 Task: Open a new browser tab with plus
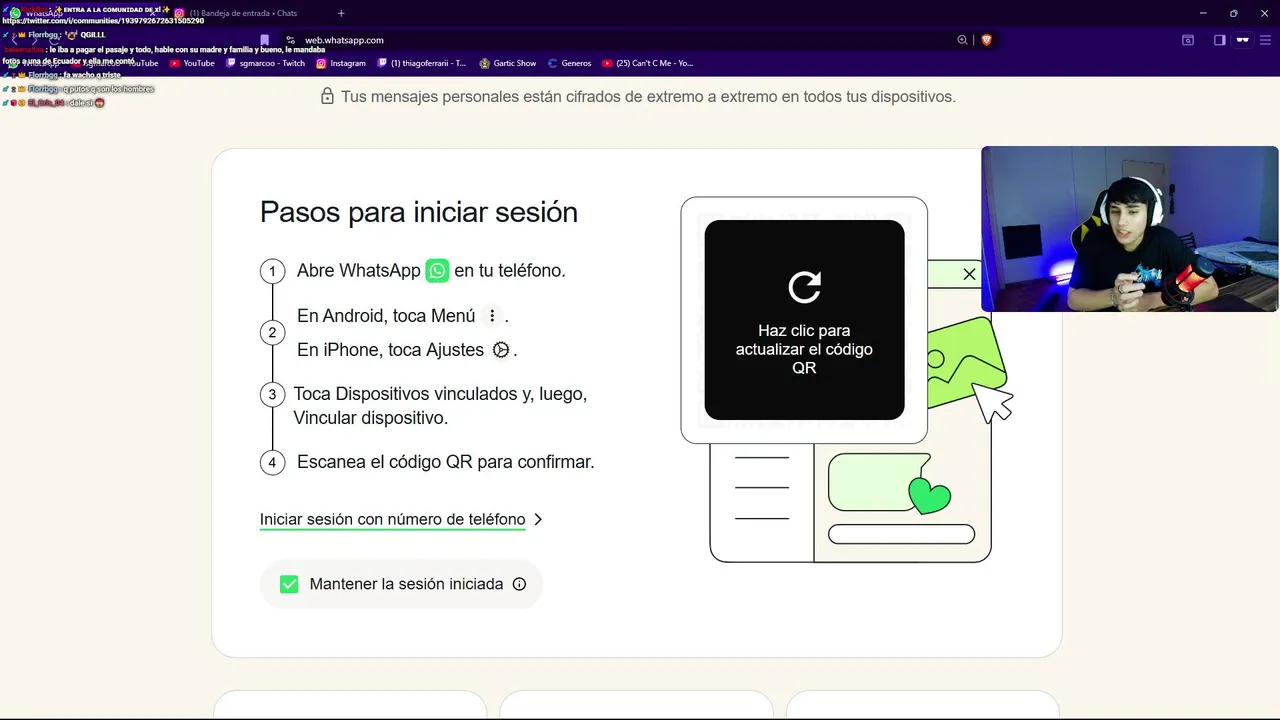(x=341, y=13)
